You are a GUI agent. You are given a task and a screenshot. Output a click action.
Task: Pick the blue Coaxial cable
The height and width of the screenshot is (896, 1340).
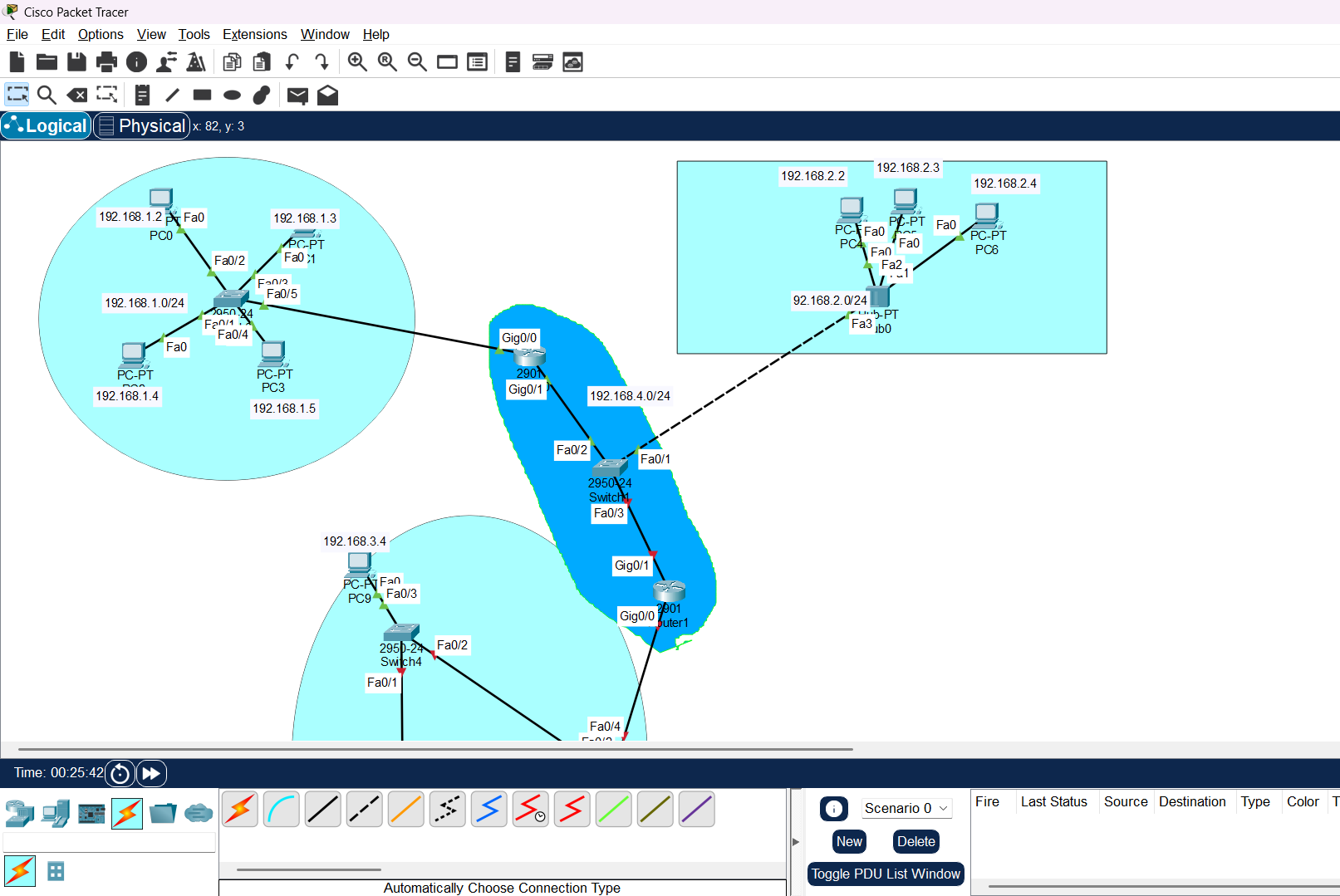489,809
